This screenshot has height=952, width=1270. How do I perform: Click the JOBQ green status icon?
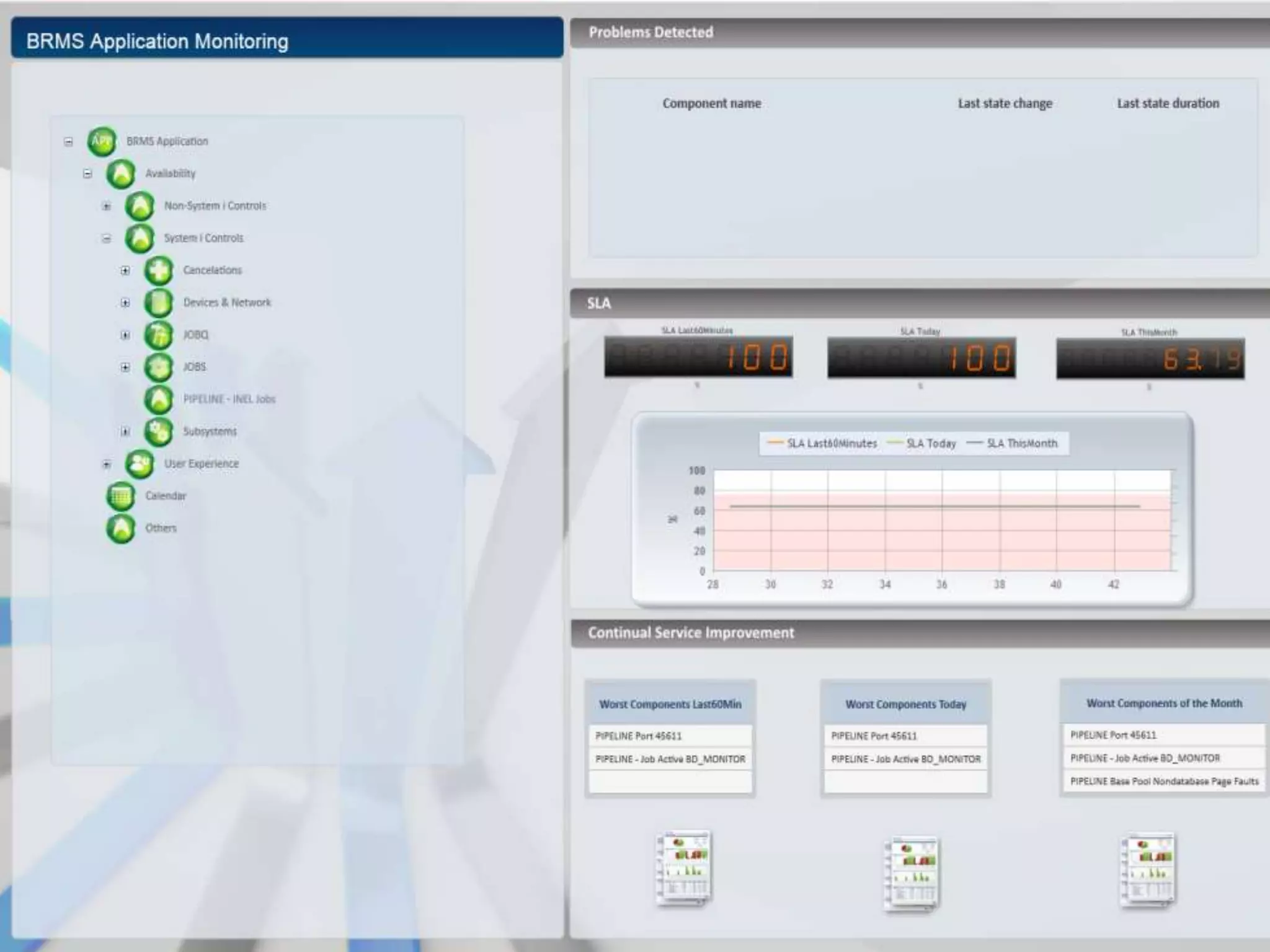coord(159,335)
